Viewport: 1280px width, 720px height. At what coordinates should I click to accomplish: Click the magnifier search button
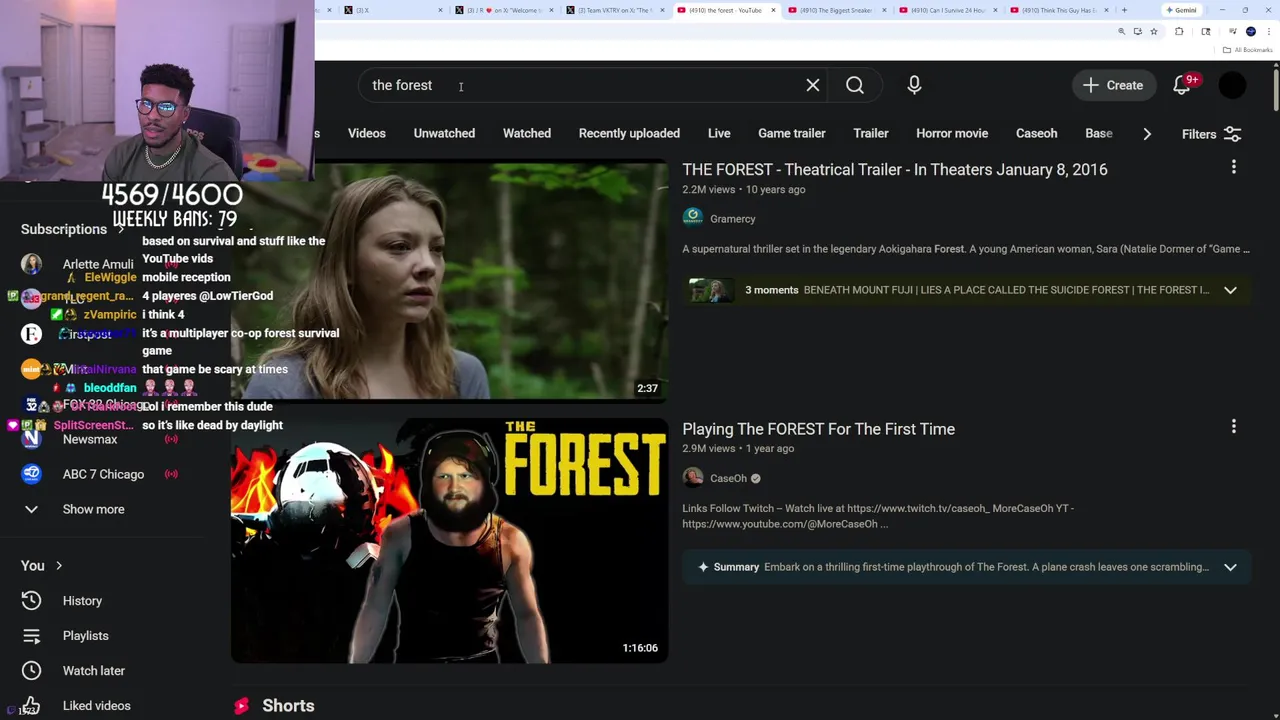(855, 85)
